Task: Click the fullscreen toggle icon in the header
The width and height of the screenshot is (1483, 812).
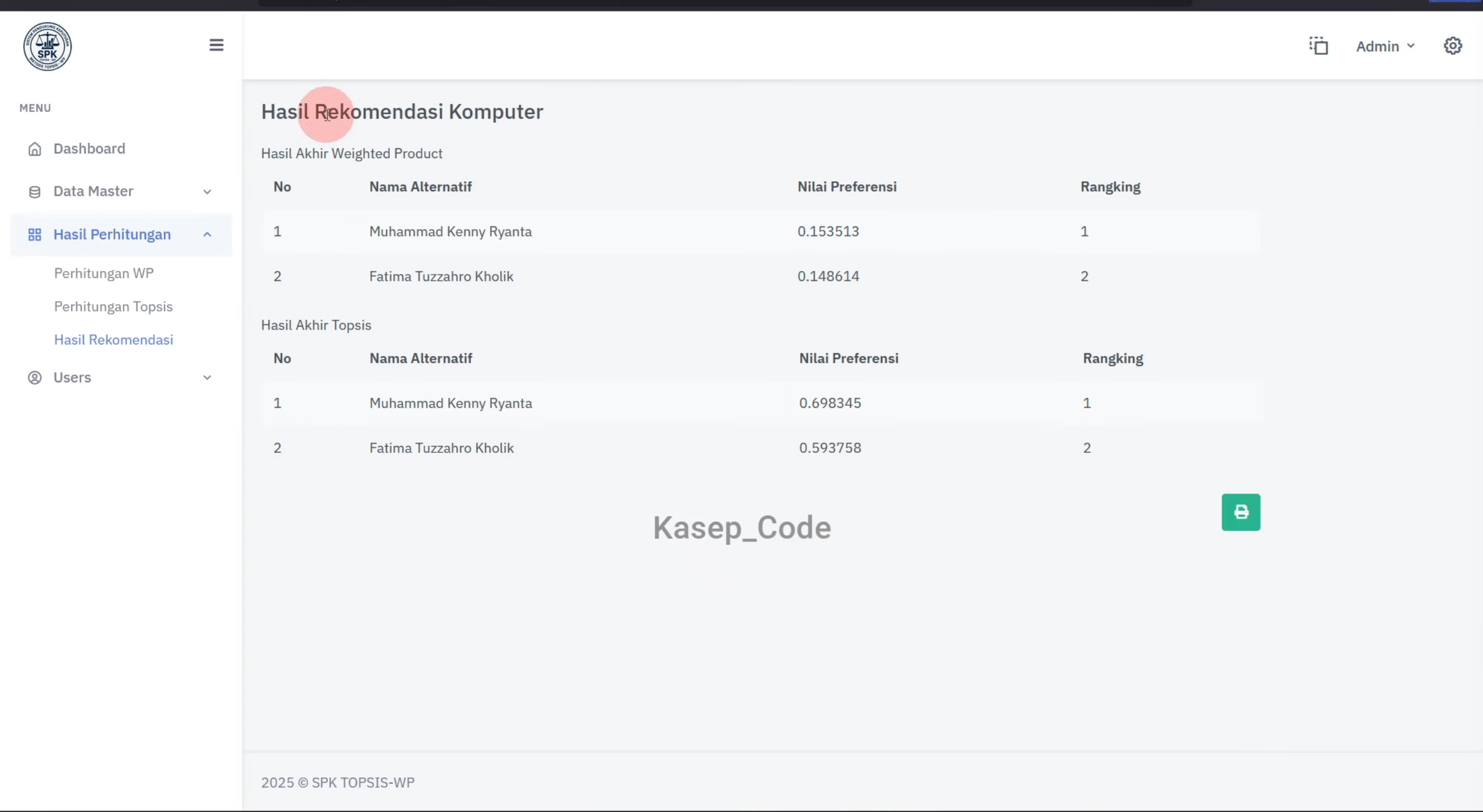Action: coord(1318,46)
